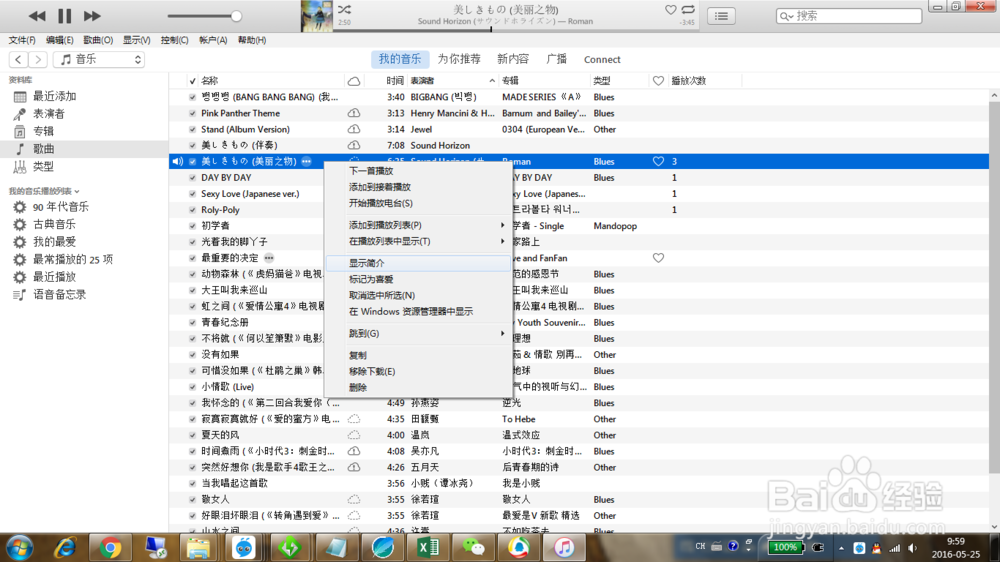Expand 添加到播放列表(P) submenu

(x=418, y=225)
